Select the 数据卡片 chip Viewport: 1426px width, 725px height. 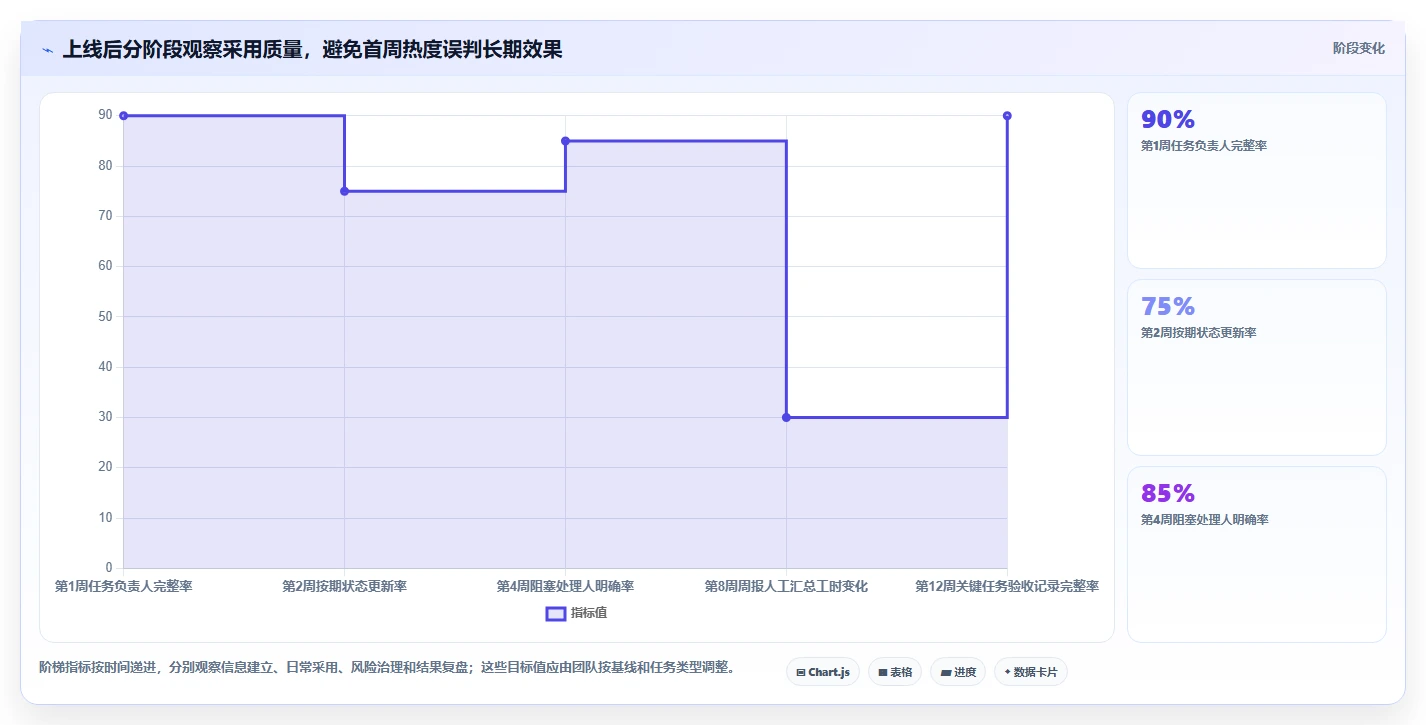1031,672
